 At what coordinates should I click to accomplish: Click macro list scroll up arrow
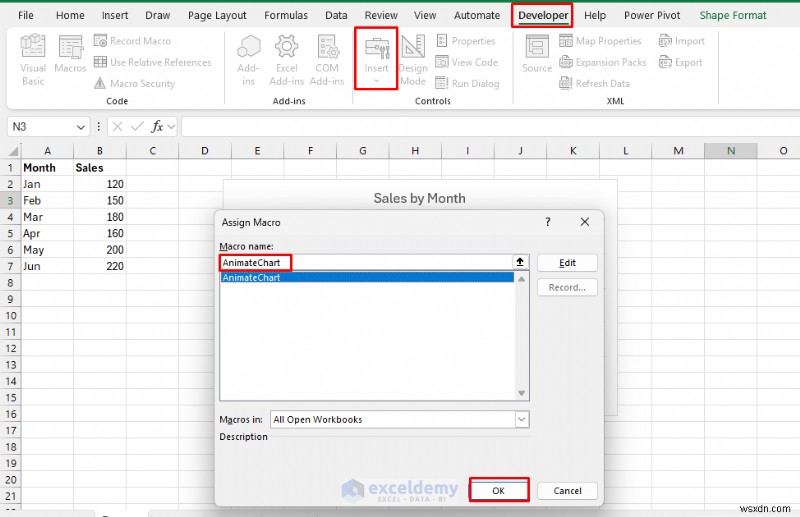[x=521, y=279]
